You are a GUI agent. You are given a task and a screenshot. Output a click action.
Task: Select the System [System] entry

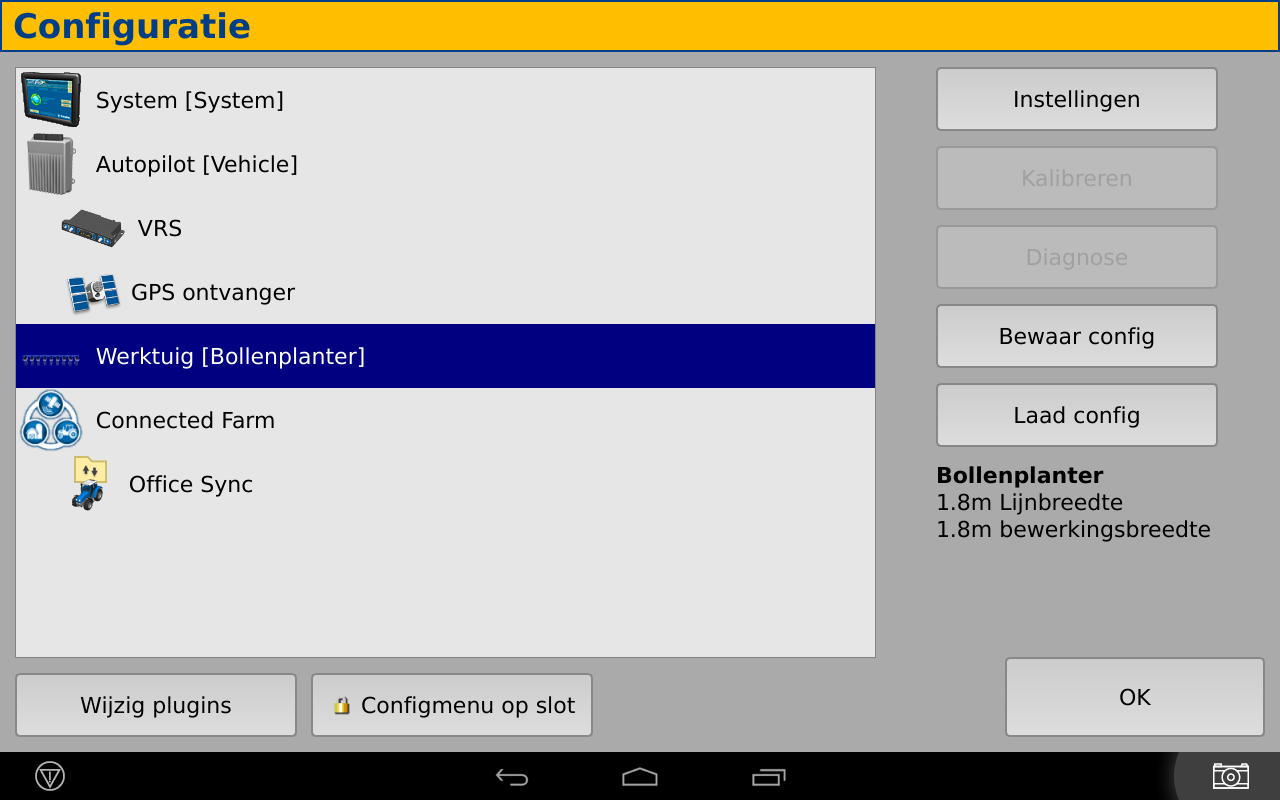[190, 100]
